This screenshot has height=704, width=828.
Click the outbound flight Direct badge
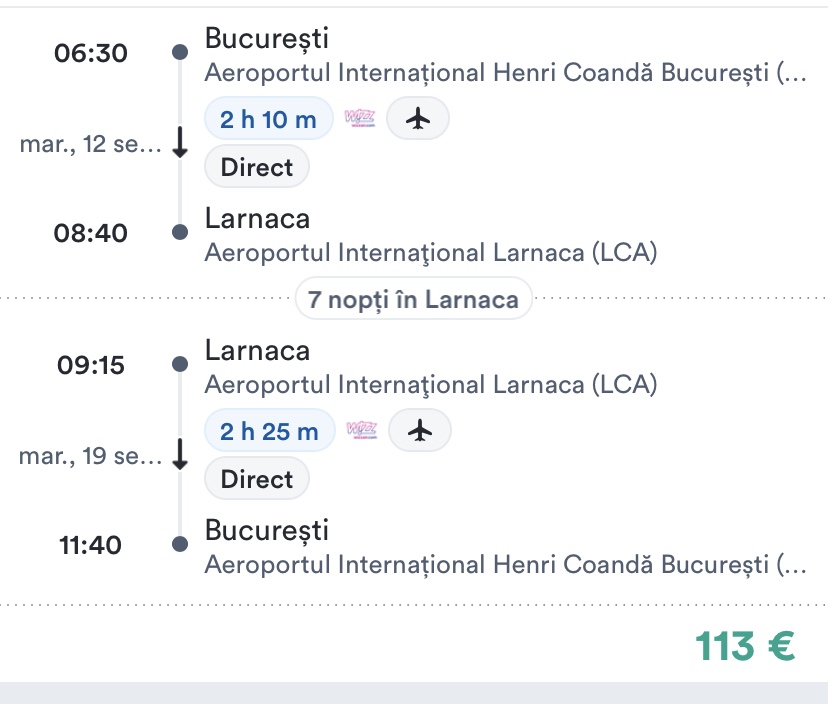coord(257,167)
